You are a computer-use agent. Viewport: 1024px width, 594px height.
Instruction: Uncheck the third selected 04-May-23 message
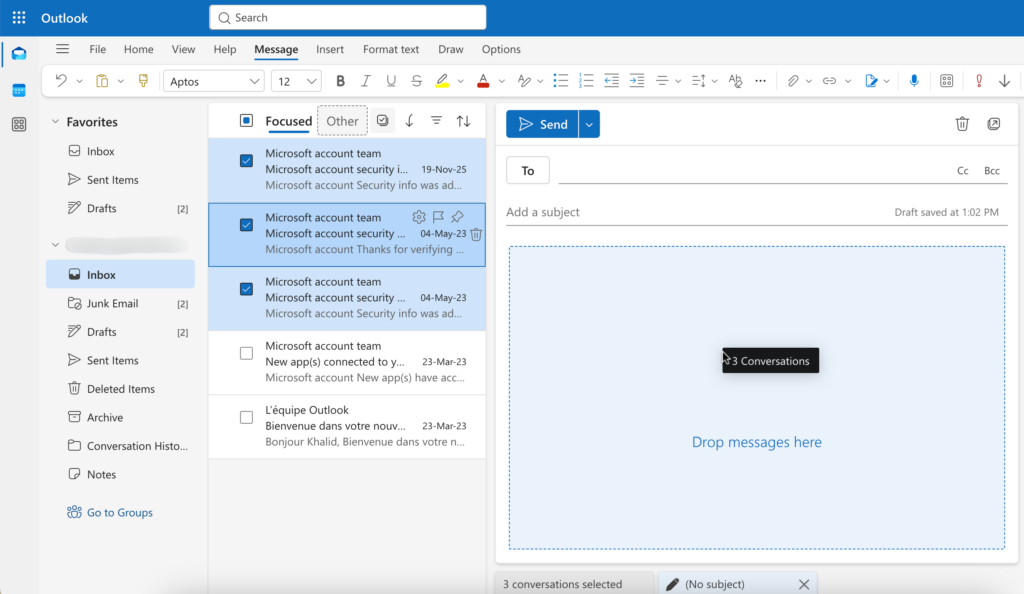tap(246, 289)
